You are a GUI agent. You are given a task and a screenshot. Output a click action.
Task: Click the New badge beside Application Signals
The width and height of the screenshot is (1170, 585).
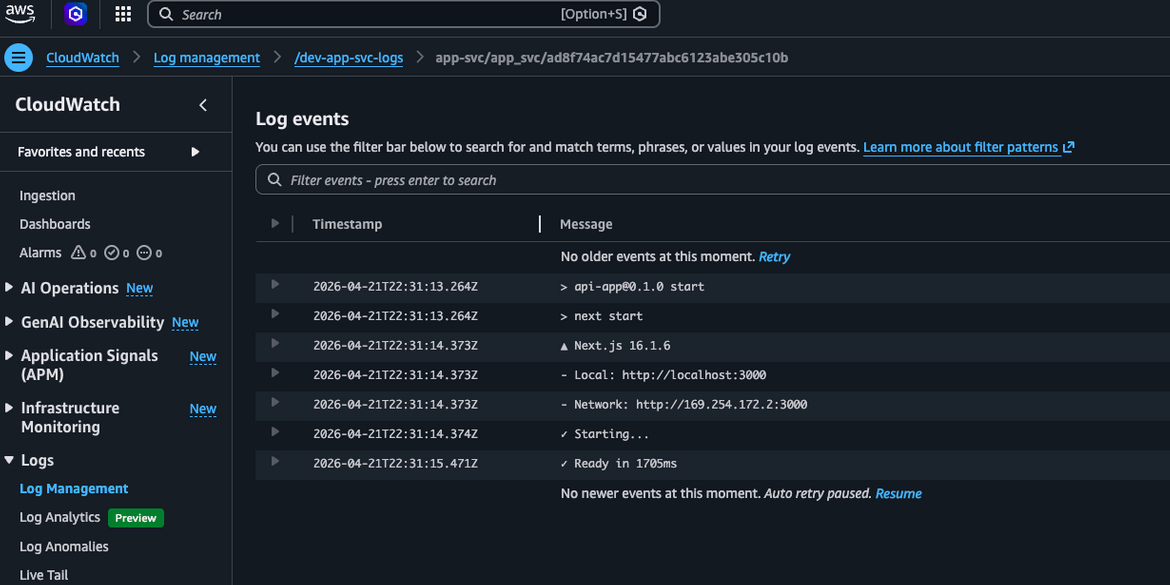[x=203, y=357]
